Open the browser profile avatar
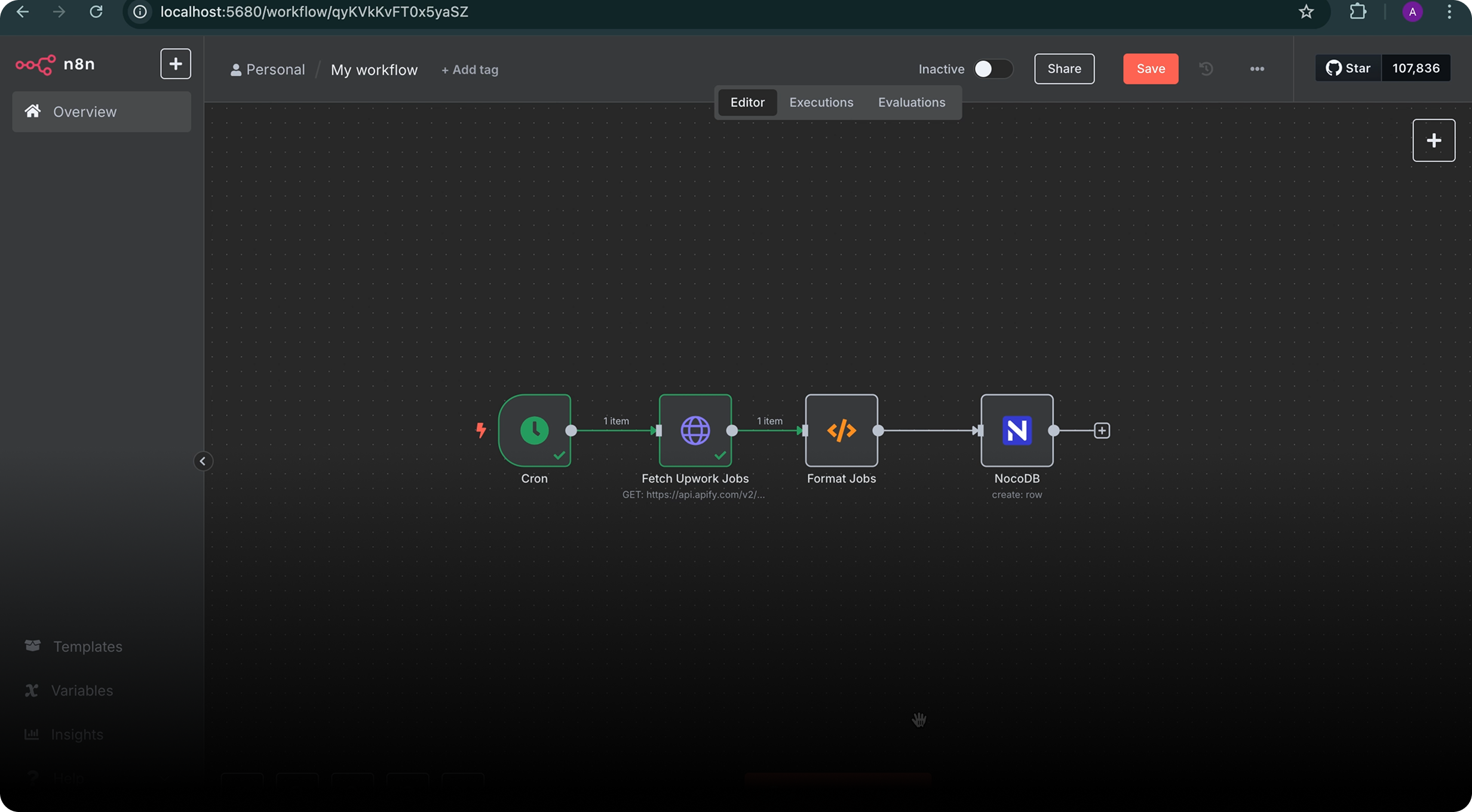The height and width of the screenshot is (812, 1472). 1412,12
